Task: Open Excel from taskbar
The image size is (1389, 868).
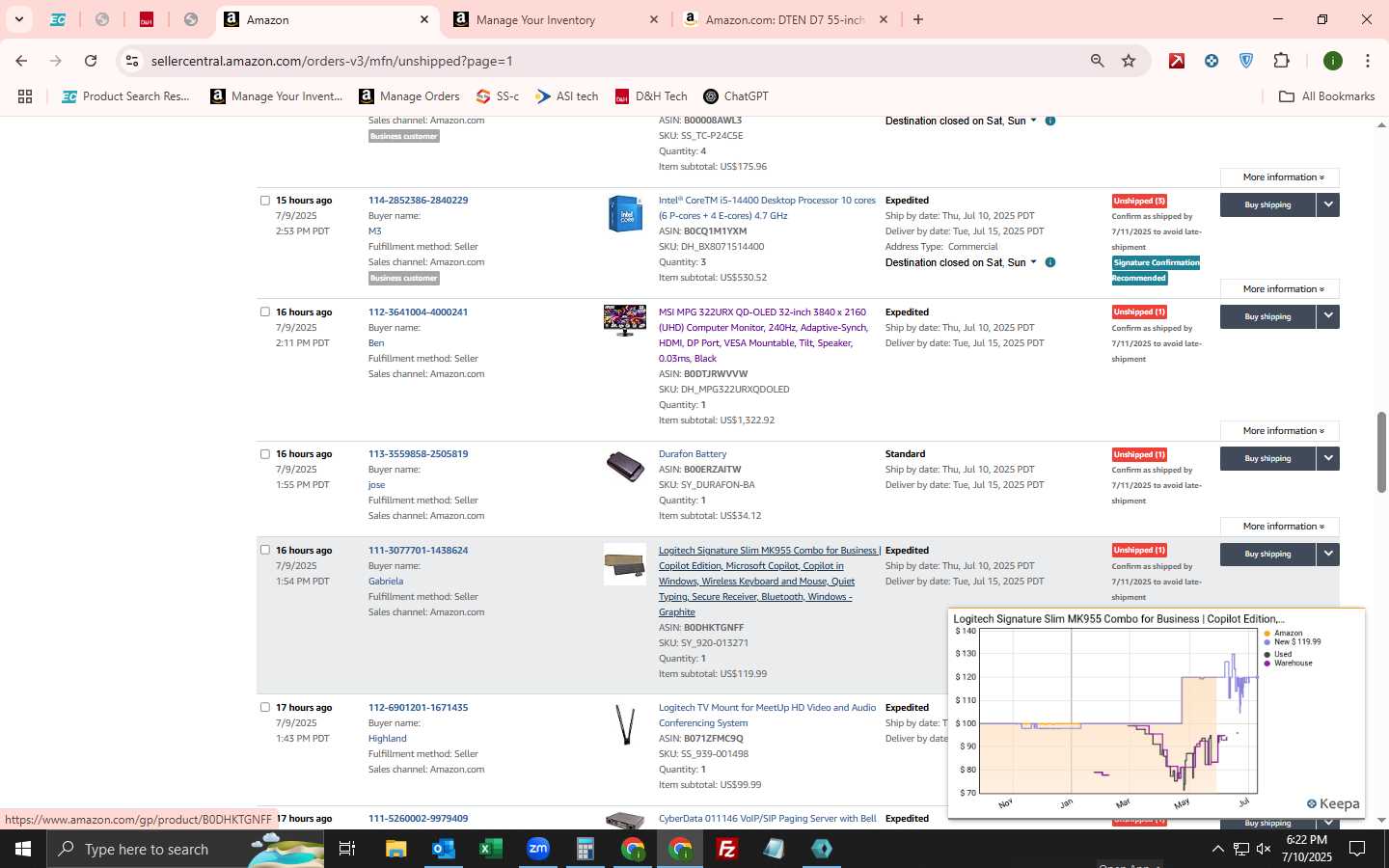Action: coord(491,849)
